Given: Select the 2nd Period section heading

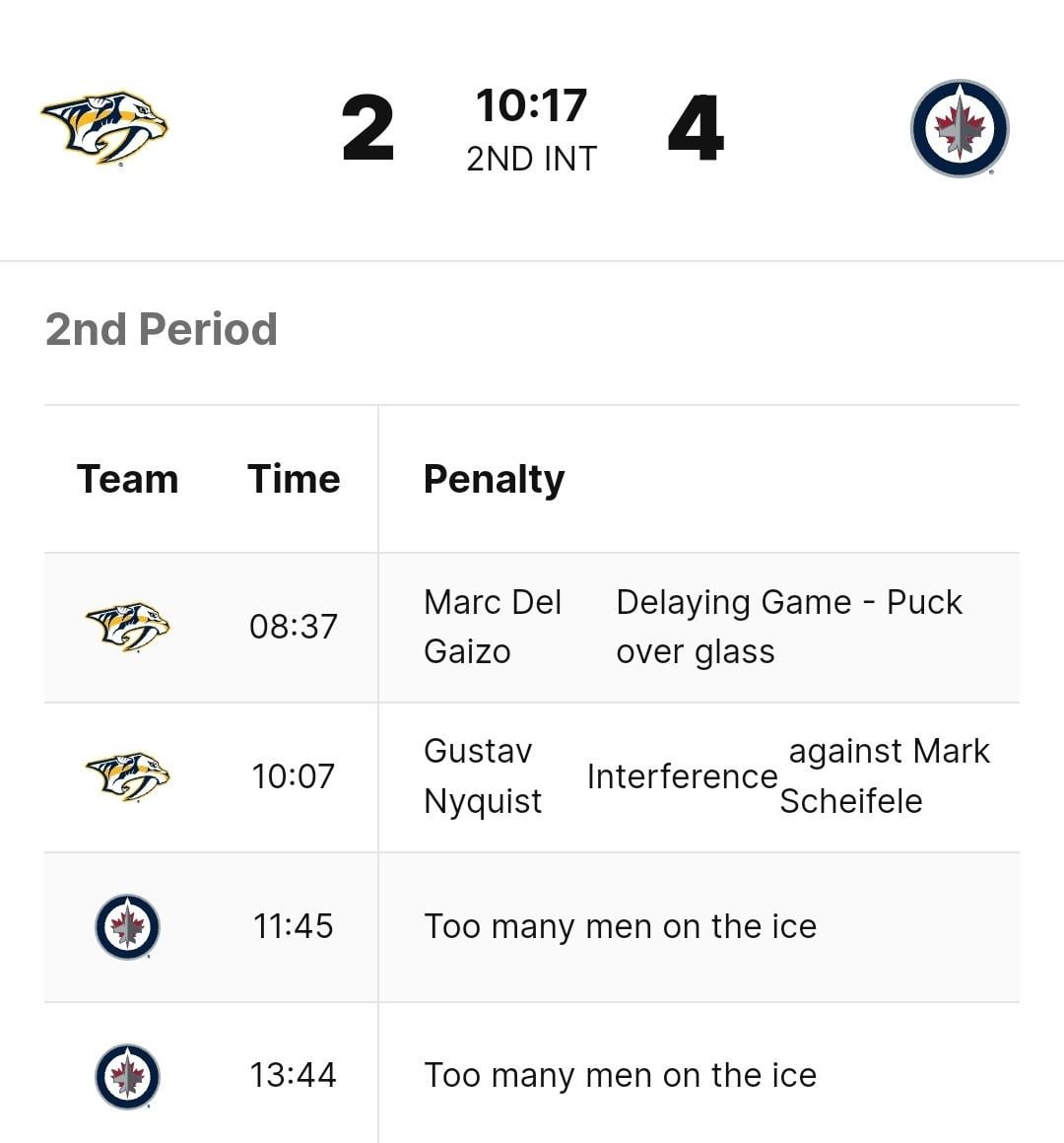Looking at the screenshot, I should (x=162, y=329).
